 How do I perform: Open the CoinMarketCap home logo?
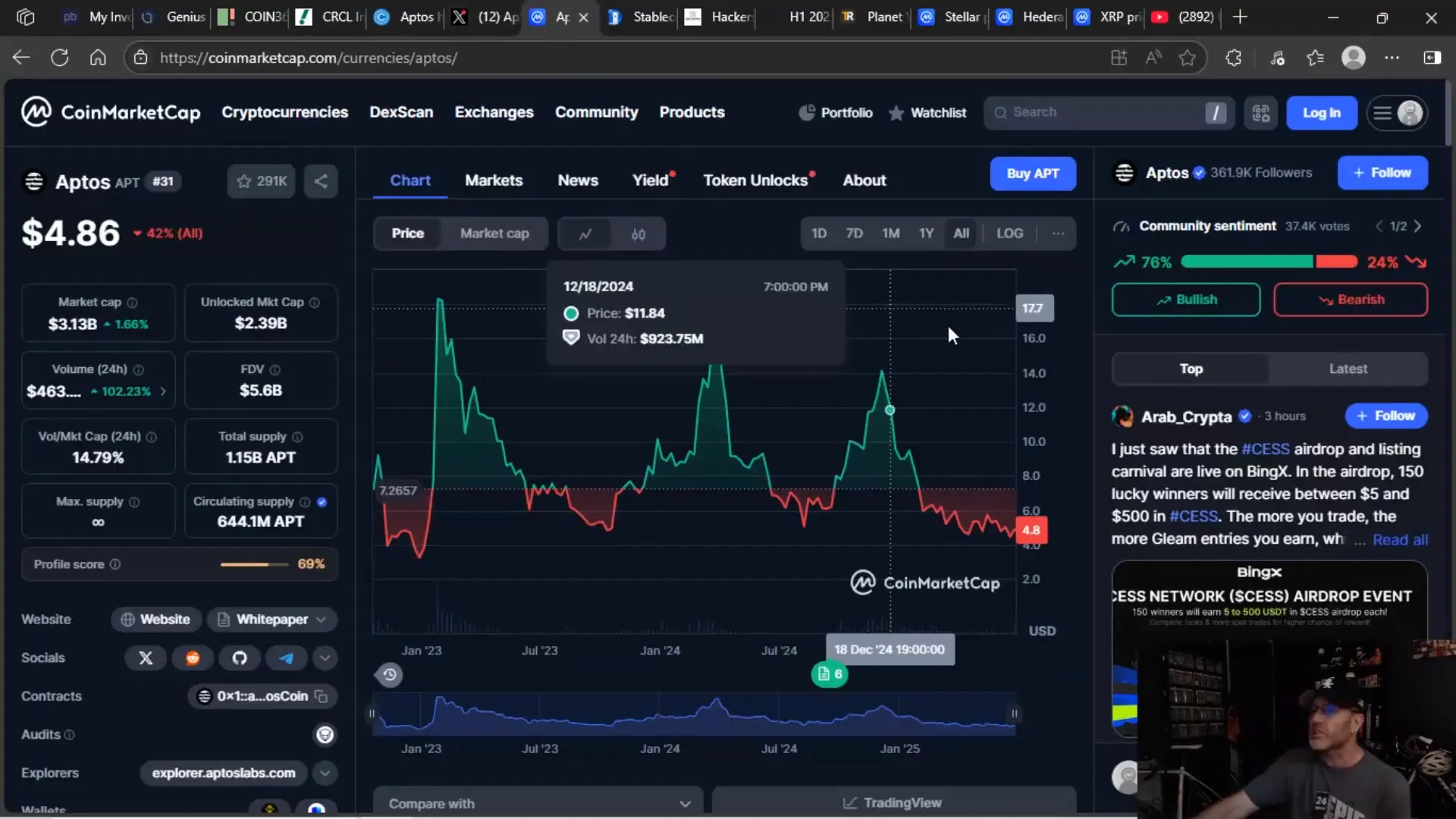click(x=111, y=112)
